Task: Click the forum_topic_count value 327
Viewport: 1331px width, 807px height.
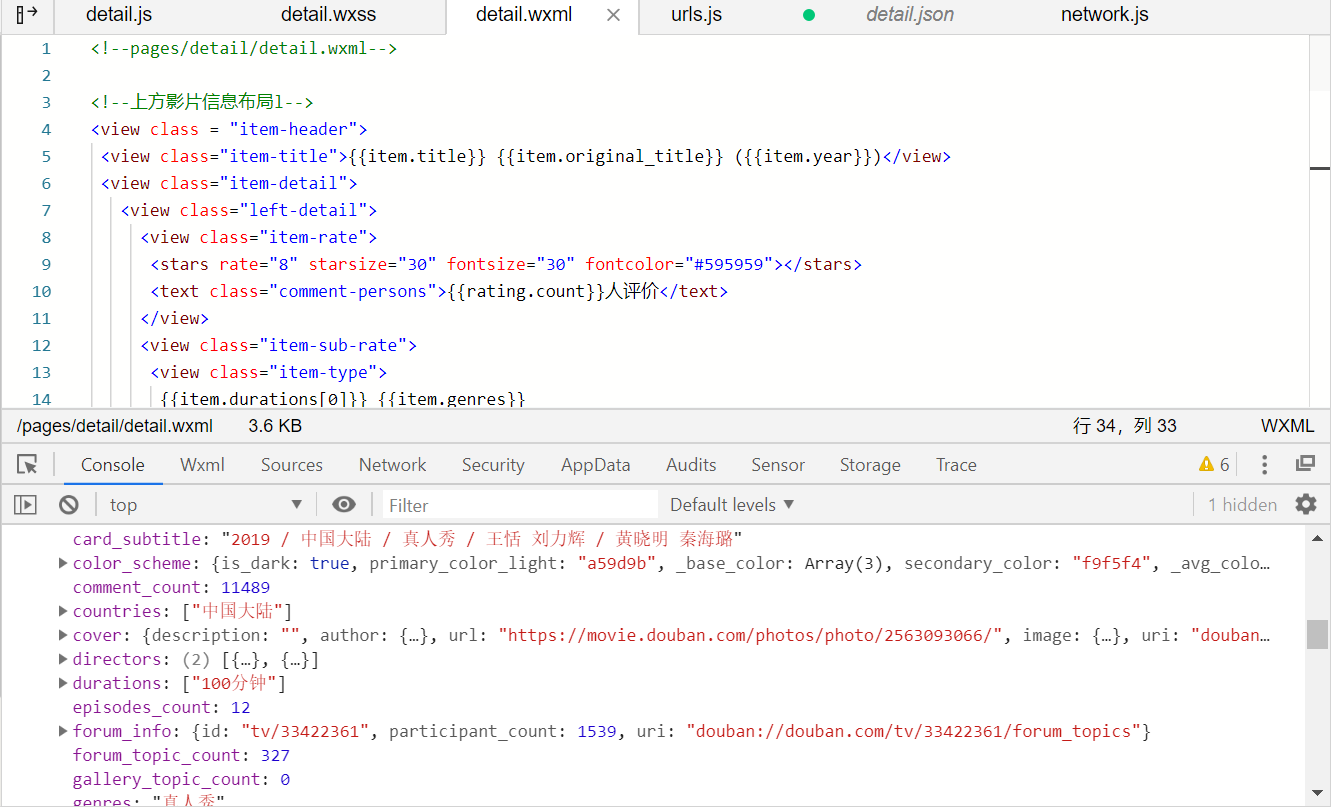Action: click(x=275, y=756)
